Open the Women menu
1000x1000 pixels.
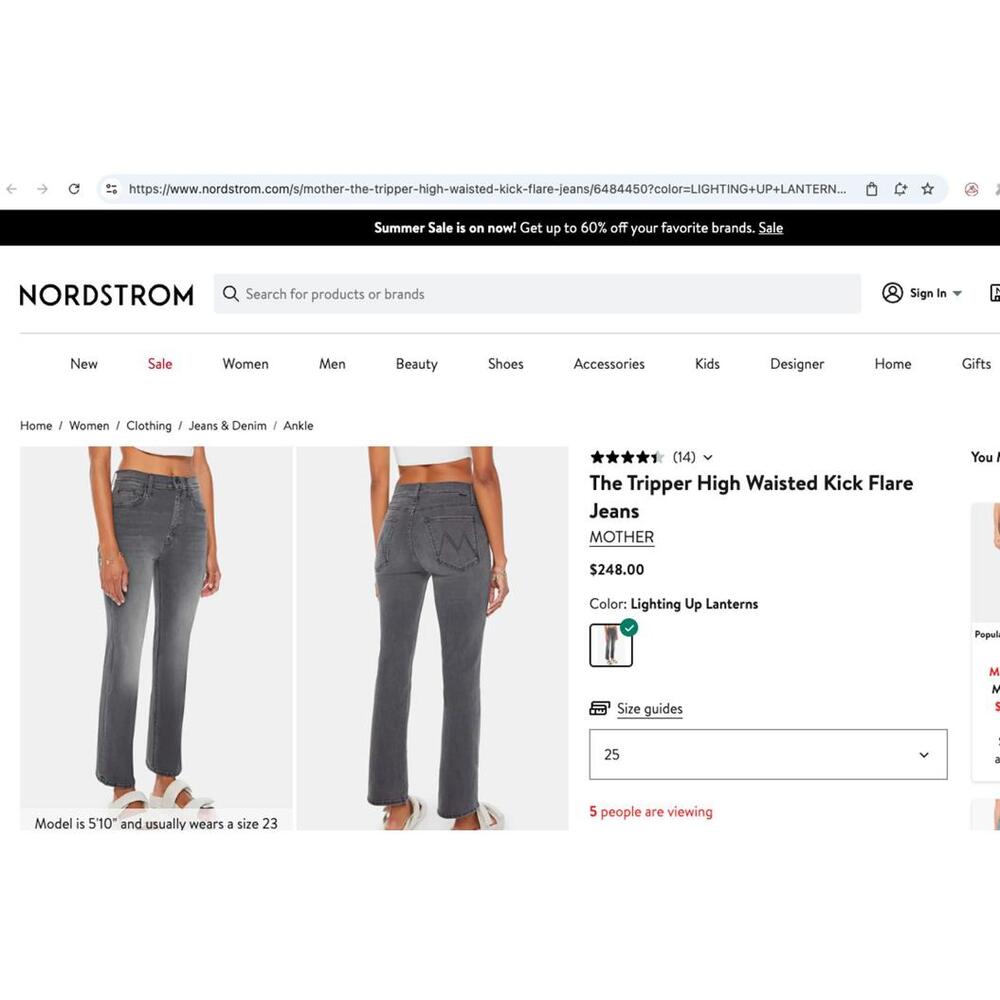246,364
